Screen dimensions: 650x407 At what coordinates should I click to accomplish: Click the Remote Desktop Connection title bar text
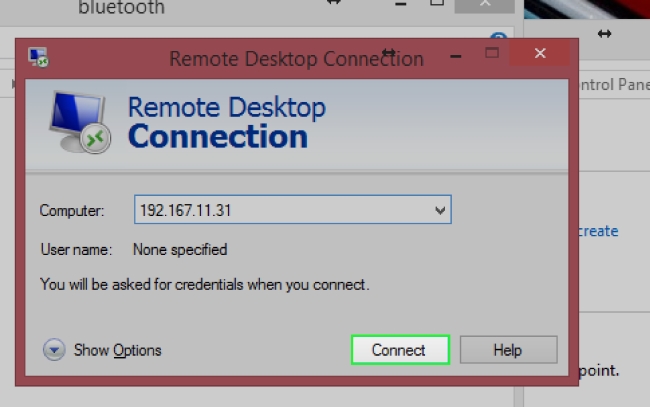pyautogui.click(x=296, y=58)
